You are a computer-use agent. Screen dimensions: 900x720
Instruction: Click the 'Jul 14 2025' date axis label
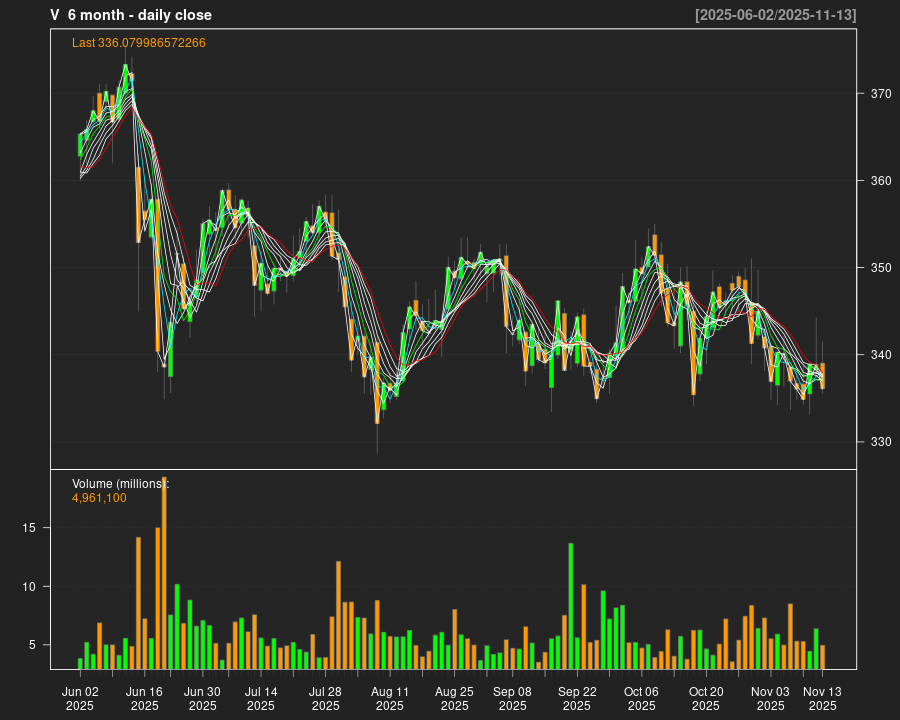coord(261,698)
